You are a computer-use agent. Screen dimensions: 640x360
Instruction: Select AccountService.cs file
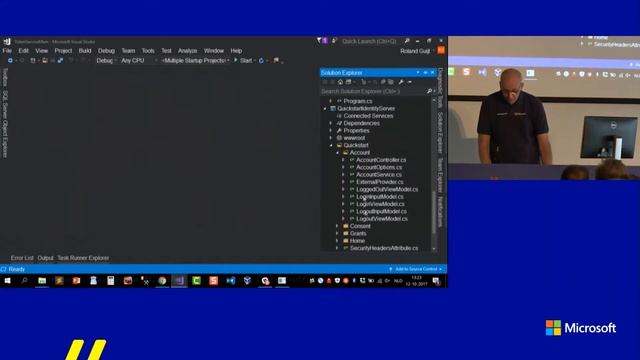[379, 175]
